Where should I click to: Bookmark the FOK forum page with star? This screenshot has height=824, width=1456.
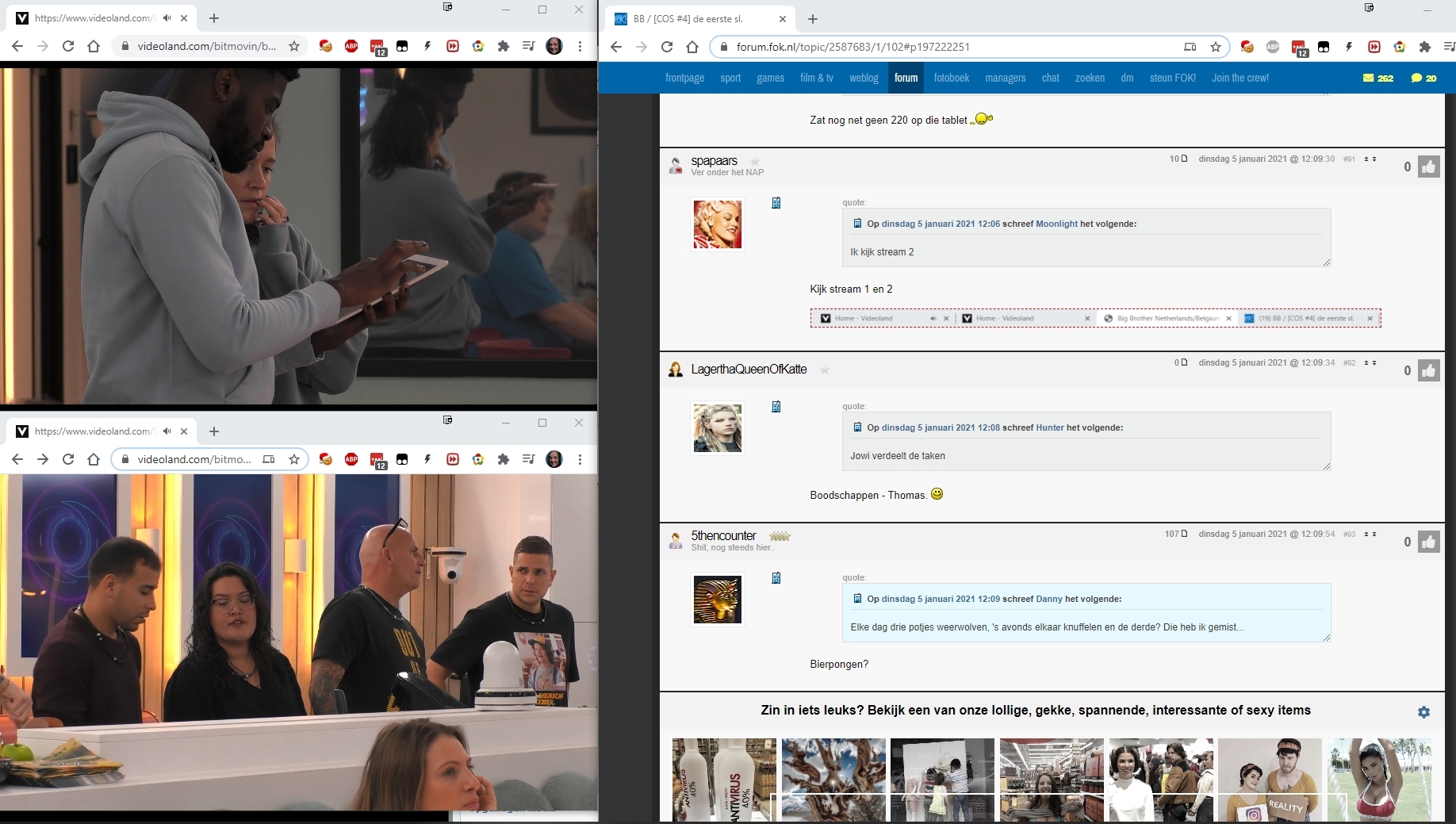[1216, 47]
